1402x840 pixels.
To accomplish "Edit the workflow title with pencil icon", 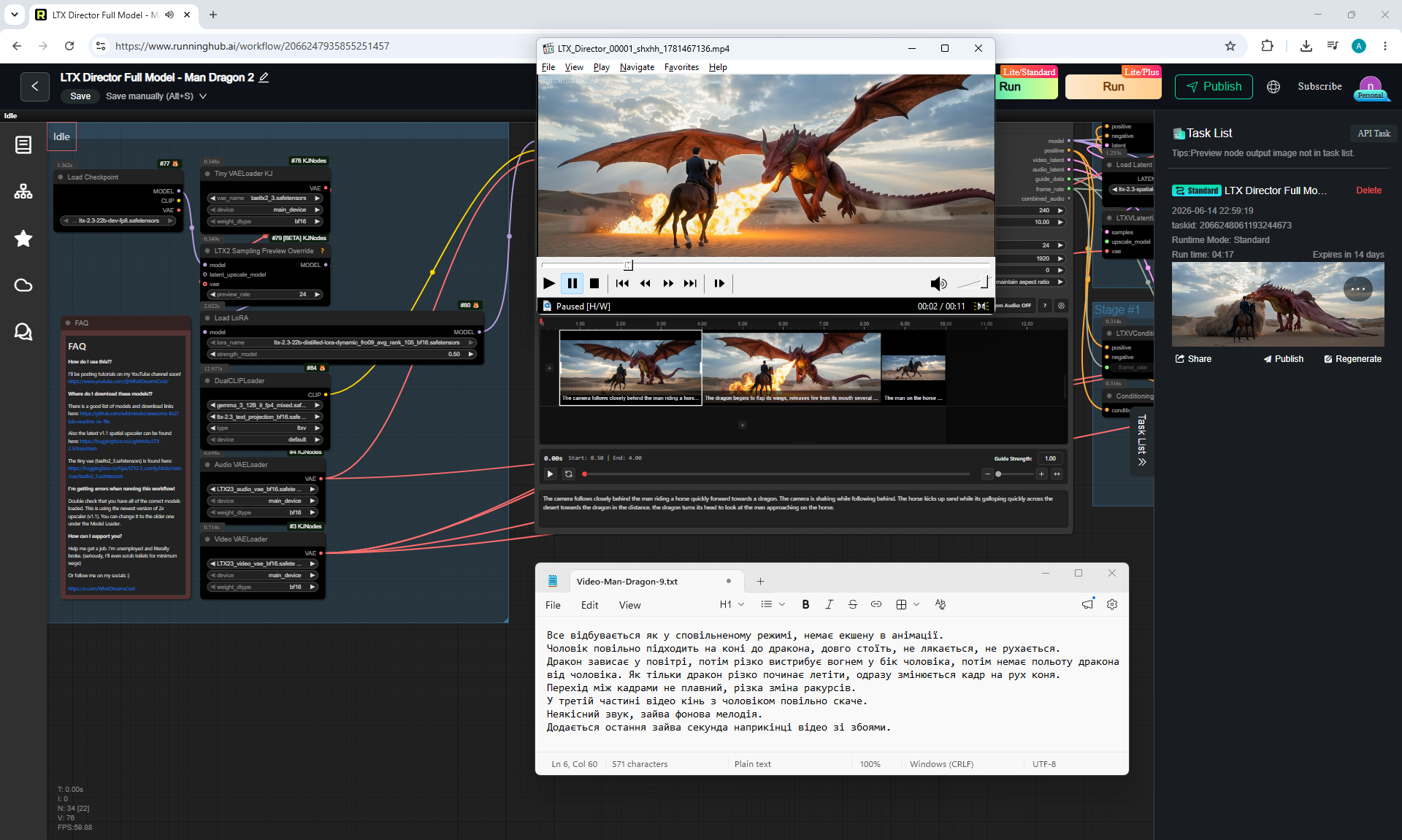I will click(264, 77).
